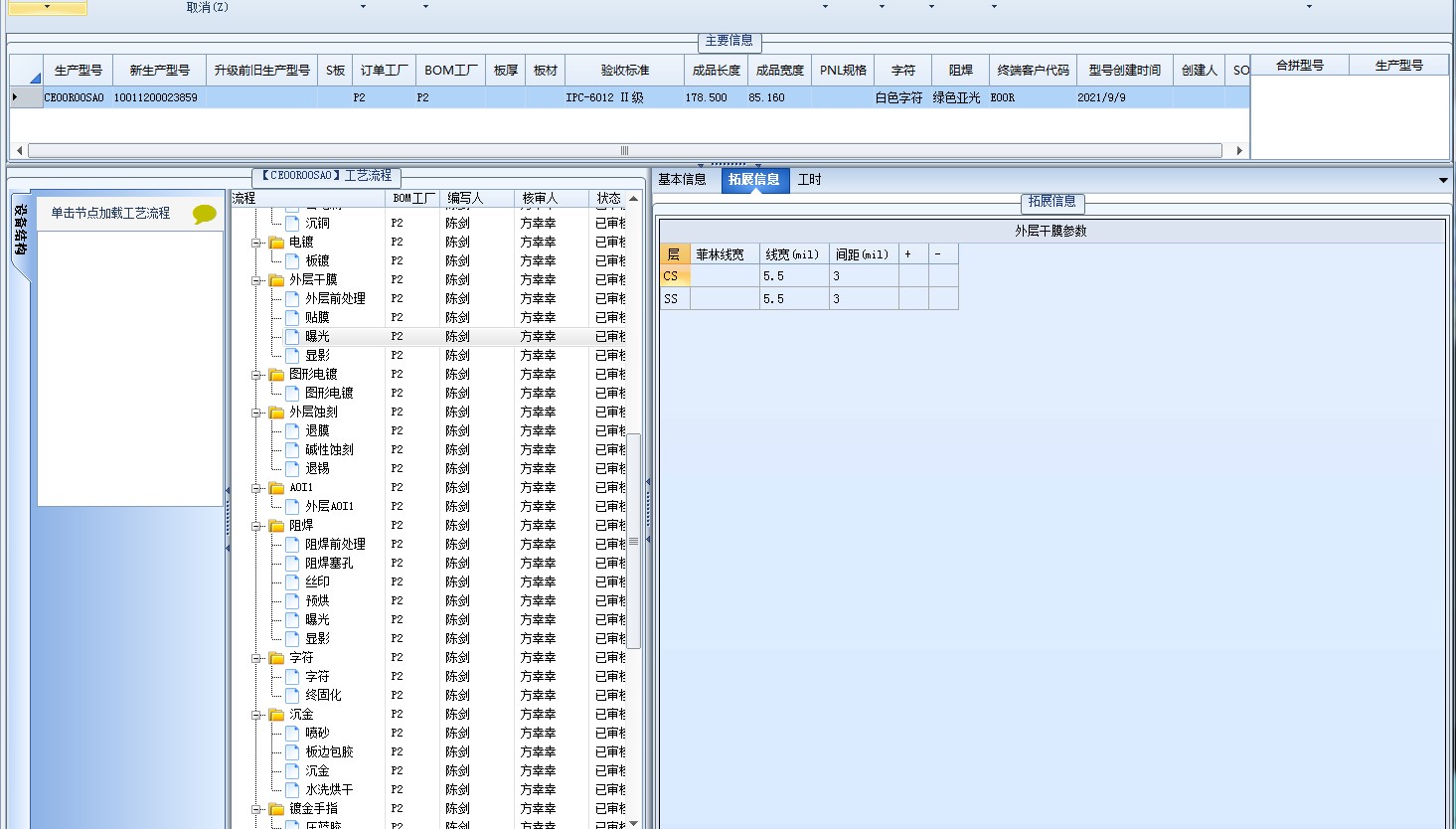The width and height of the screenshot is (1456, 829).
Task: Click the 电镀 folder icon
Action: pos(277,243)
